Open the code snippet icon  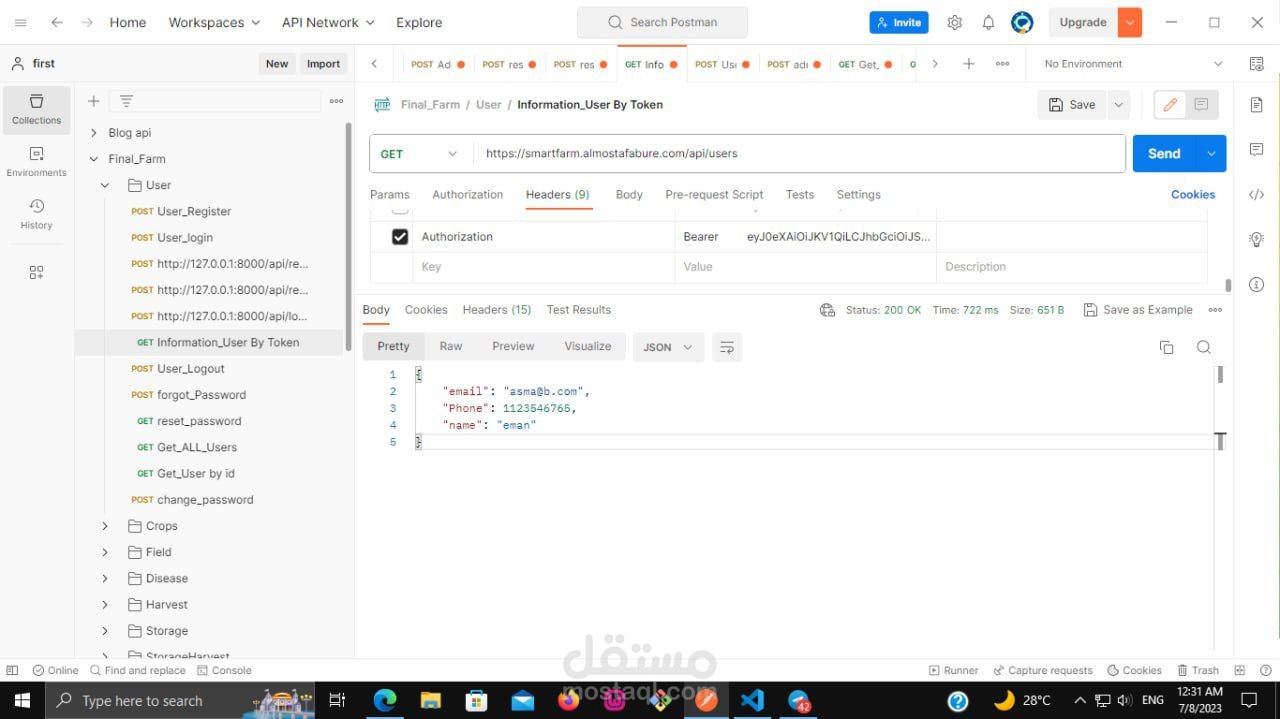(x=1256, y=195)
